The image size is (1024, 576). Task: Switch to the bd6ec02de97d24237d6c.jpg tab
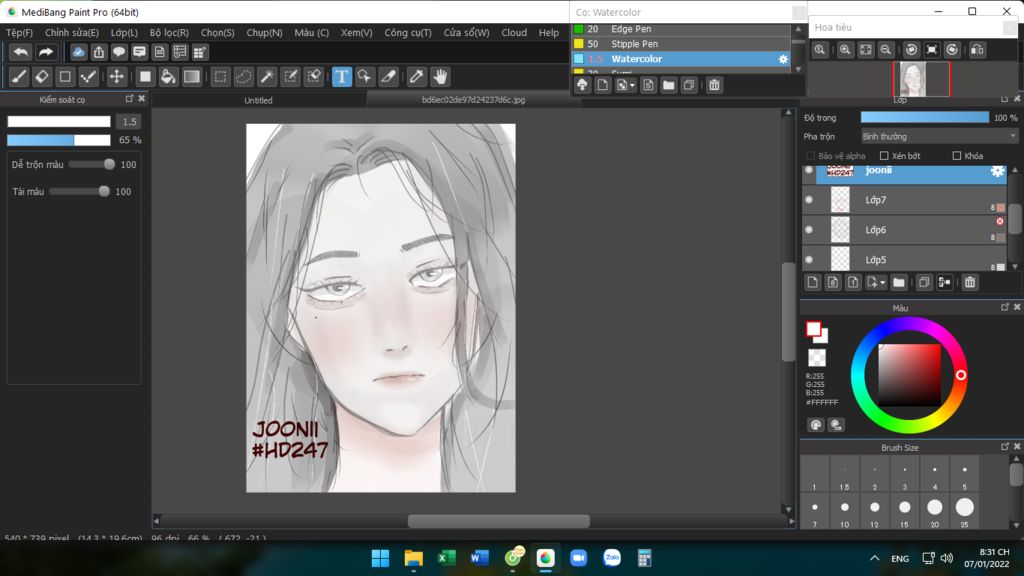[473, 100]
